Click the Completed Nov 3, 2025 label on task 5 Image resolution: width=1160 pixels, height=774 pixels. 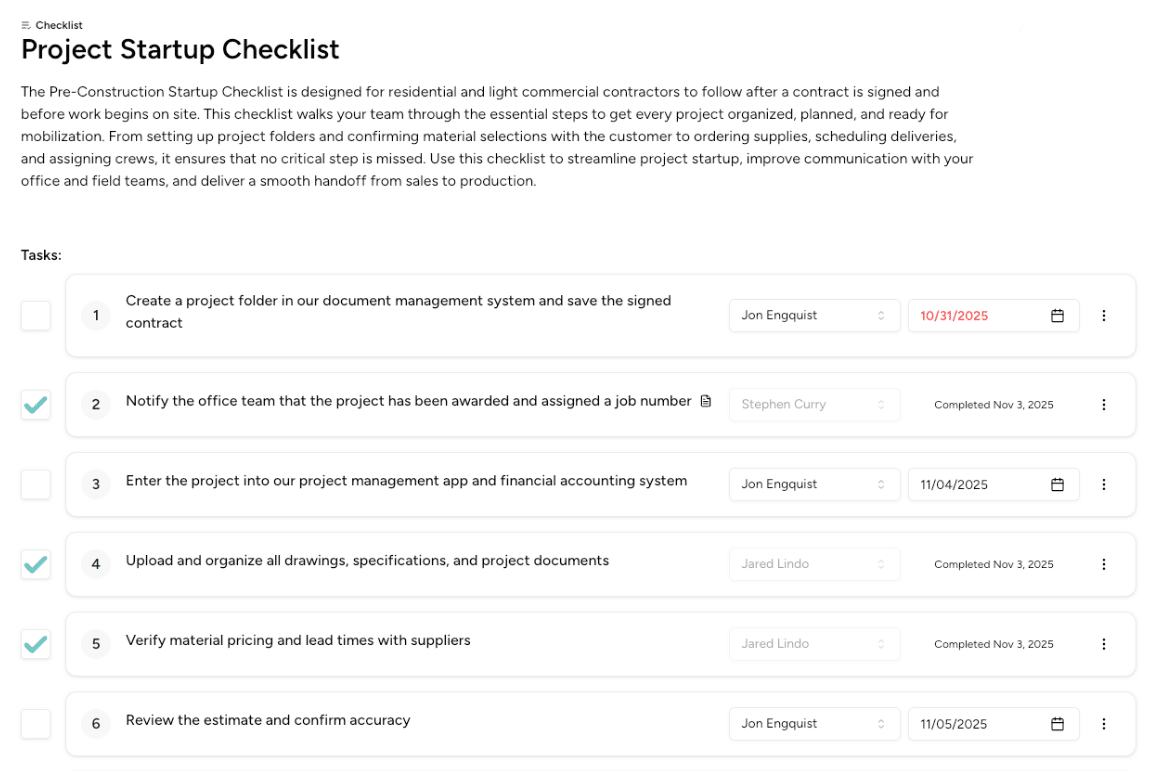993,644
